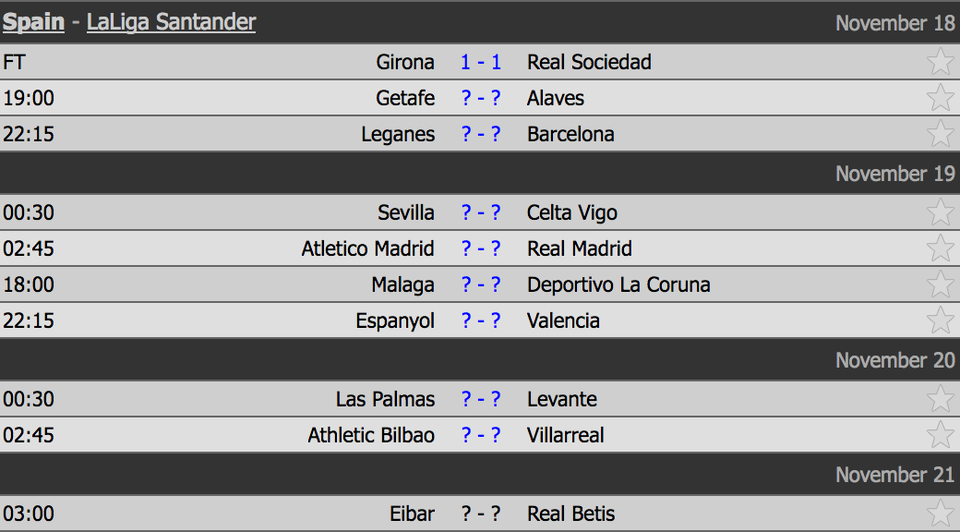Screen dimensions: 960x532
Task: Favorite the Getafe vs Alaves match
Action: click(940, 98)
